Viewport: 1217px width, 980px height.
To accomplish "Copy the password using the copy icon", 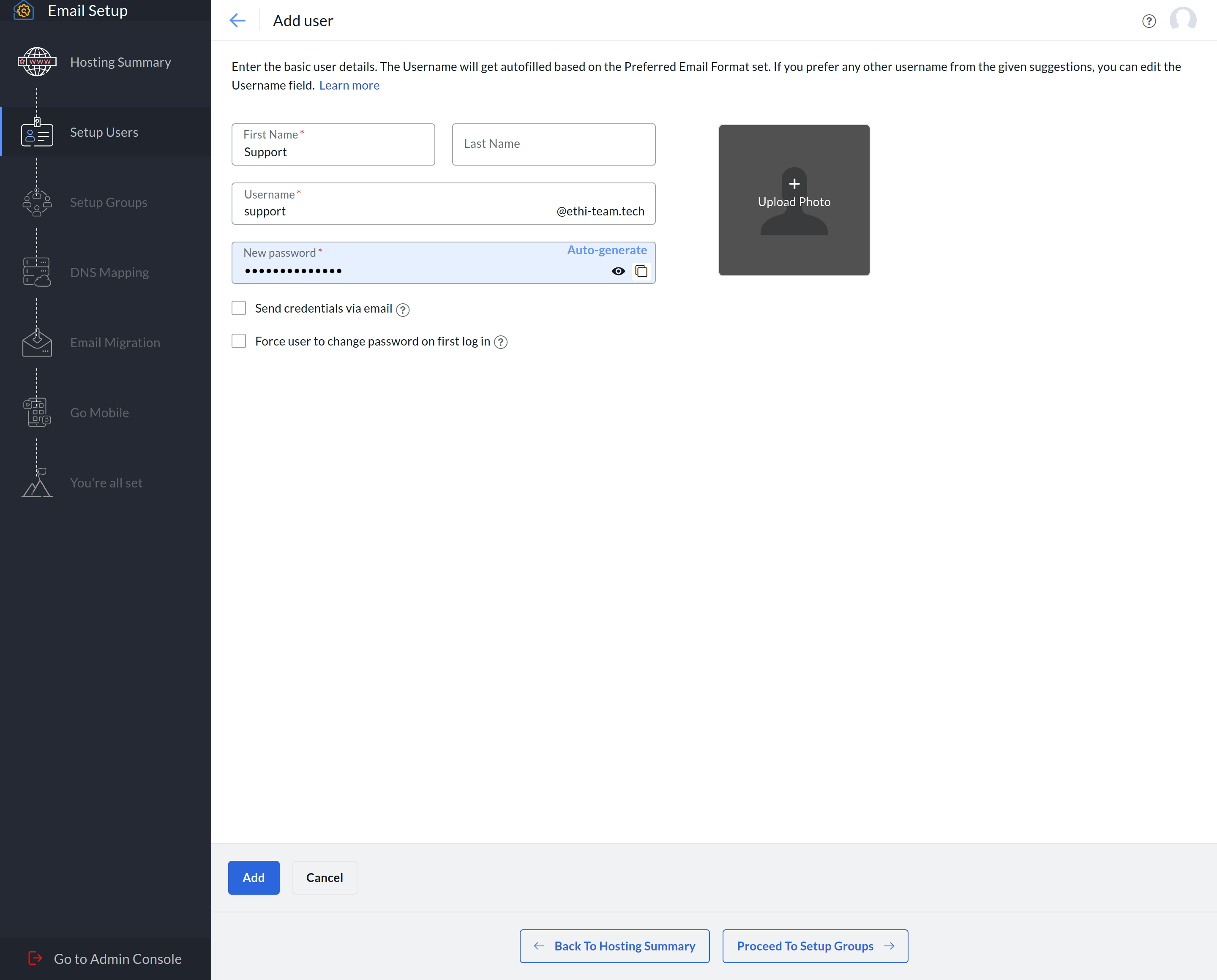I will coord(641,271).
